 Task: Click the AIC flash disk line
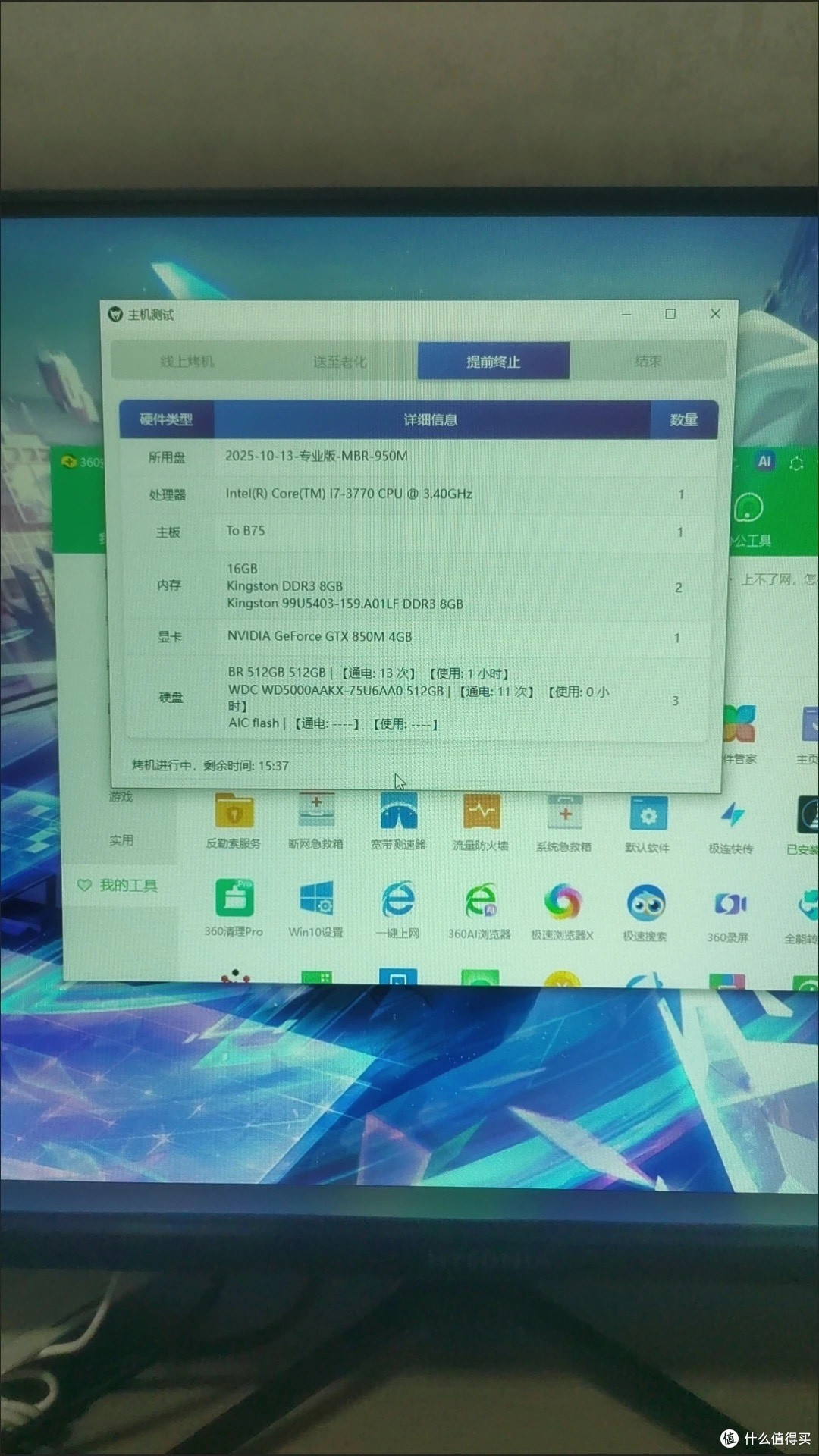[333, 723]
